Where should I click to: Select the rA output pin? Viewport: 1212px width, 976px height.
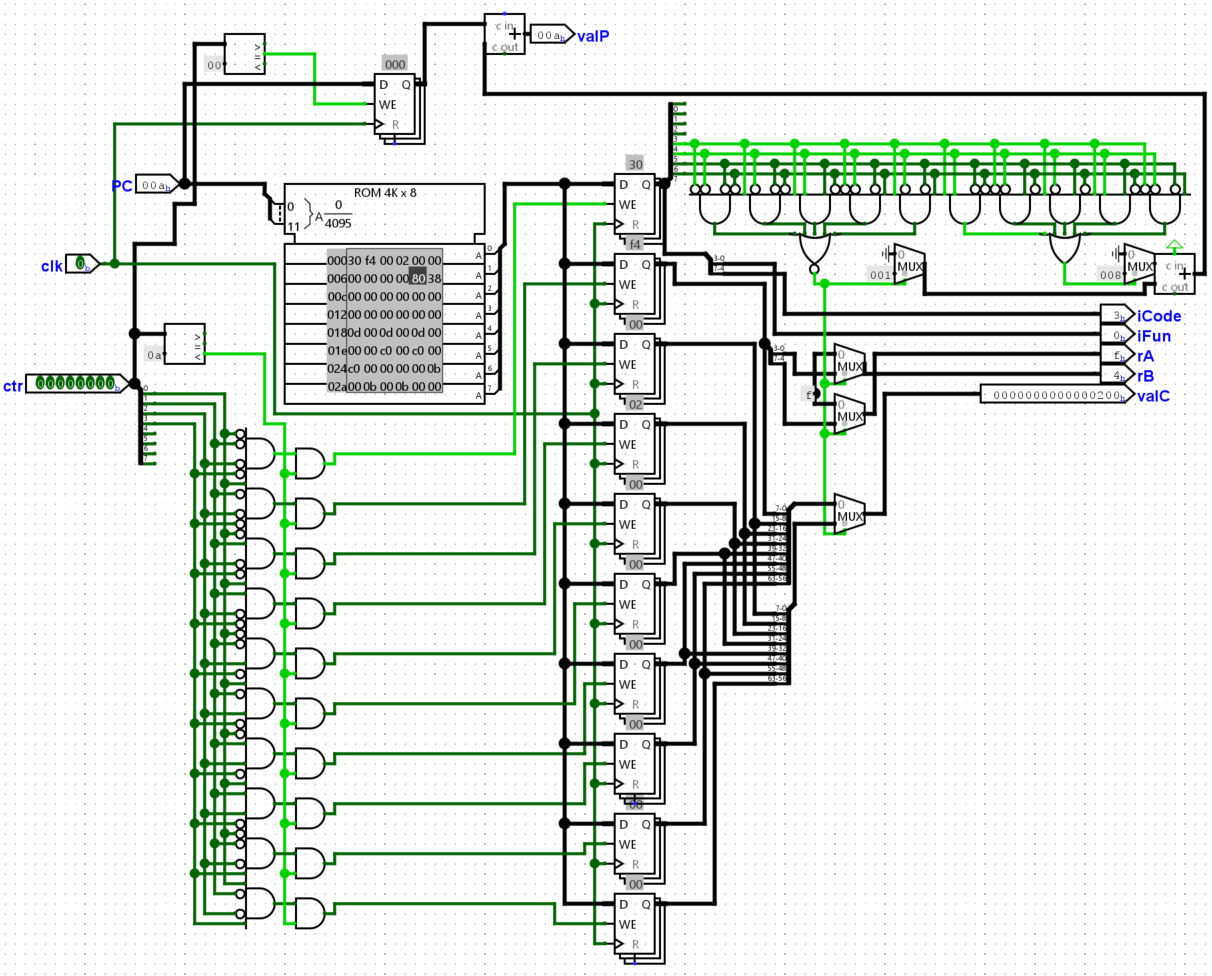[1117, 355]
